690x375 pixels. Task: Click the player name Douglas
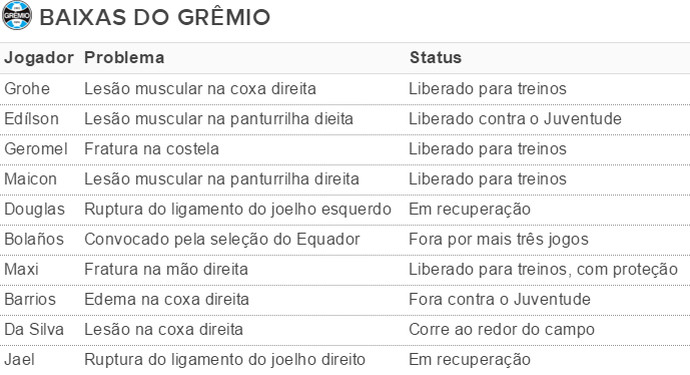coord(34,209)
